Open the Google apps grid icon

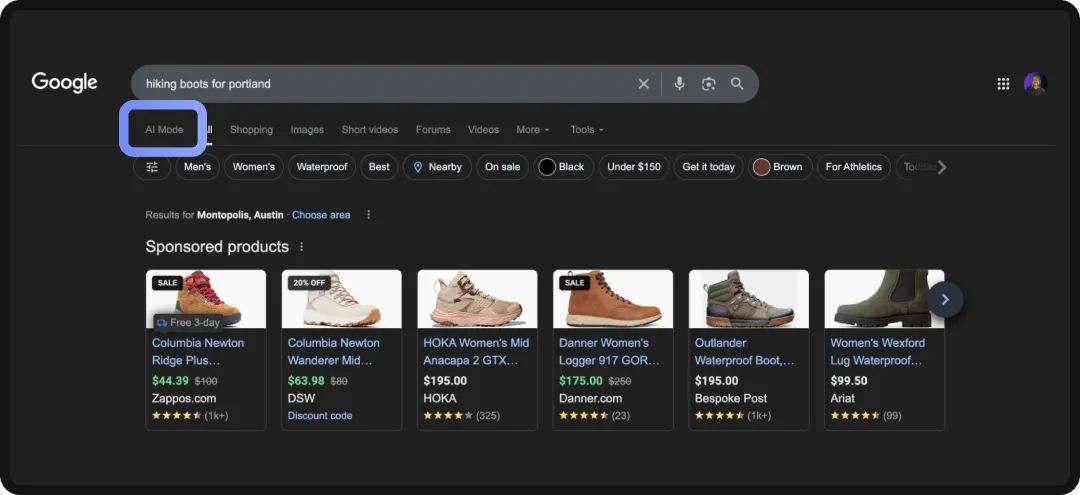pyautogui.click(x=1004, y=84)
